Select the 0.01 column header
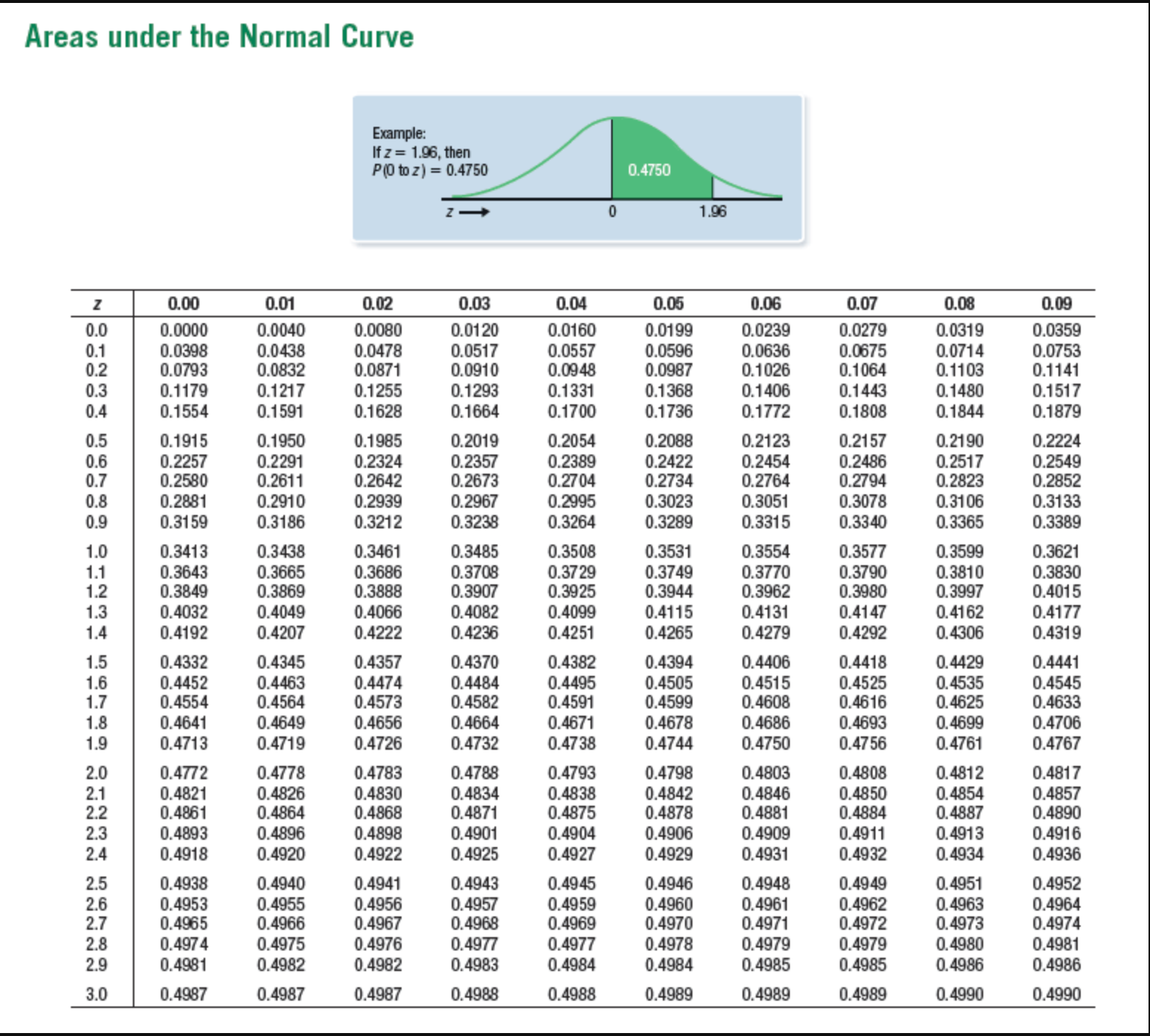 (x=280, y=303)
